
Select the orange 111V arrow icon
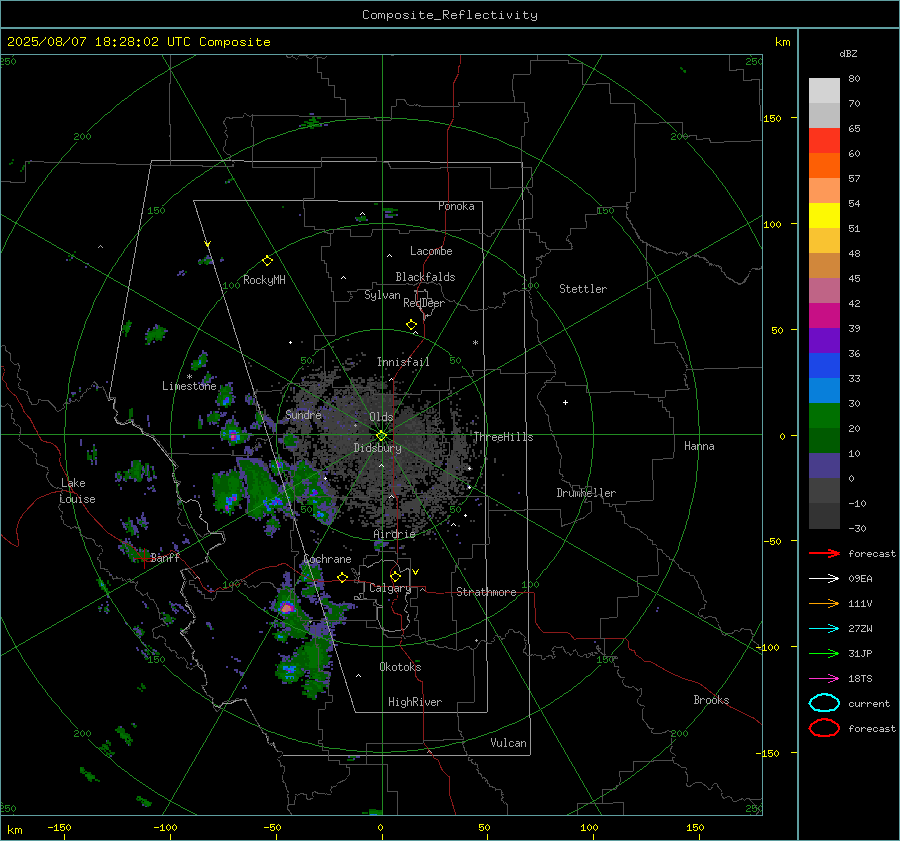(x=824, y=603)
